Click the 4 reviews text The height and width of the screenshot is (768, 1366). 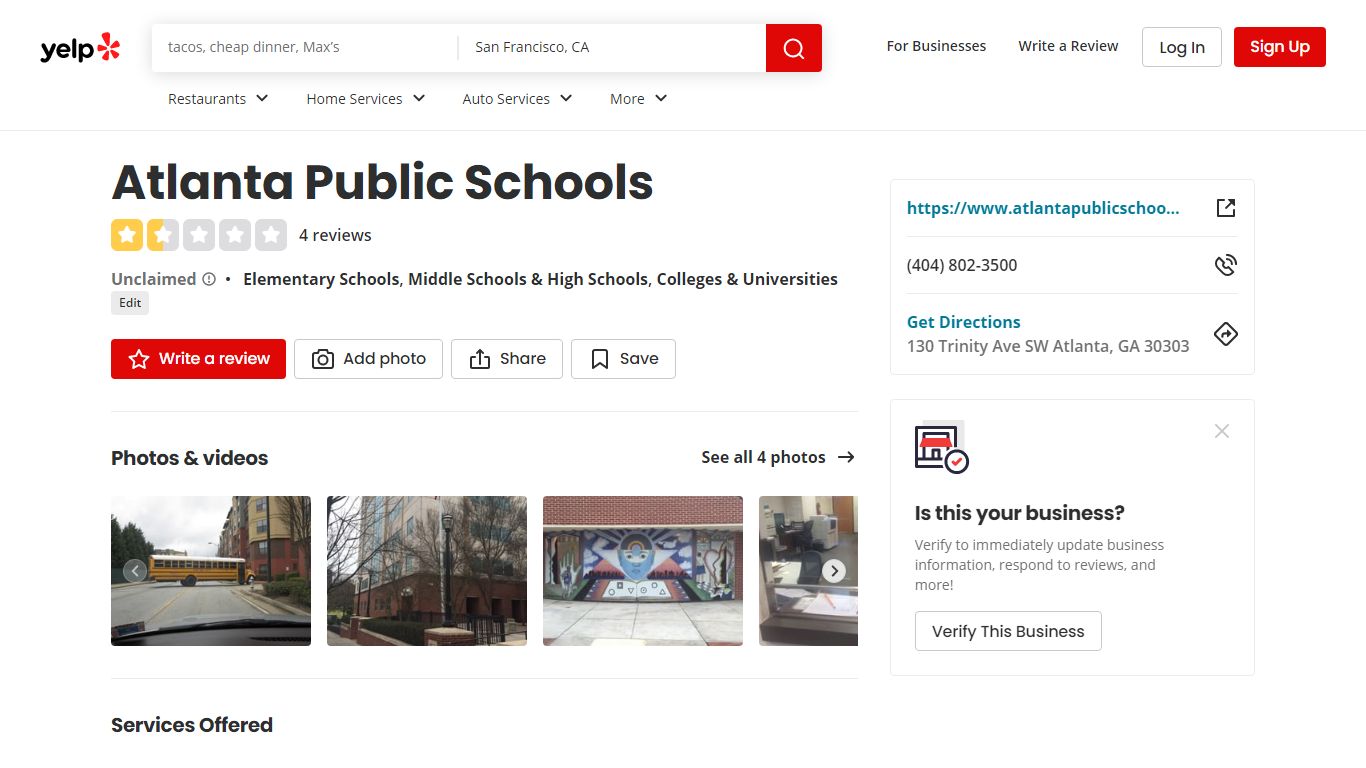pyautogui.click(x=335, y=235)
